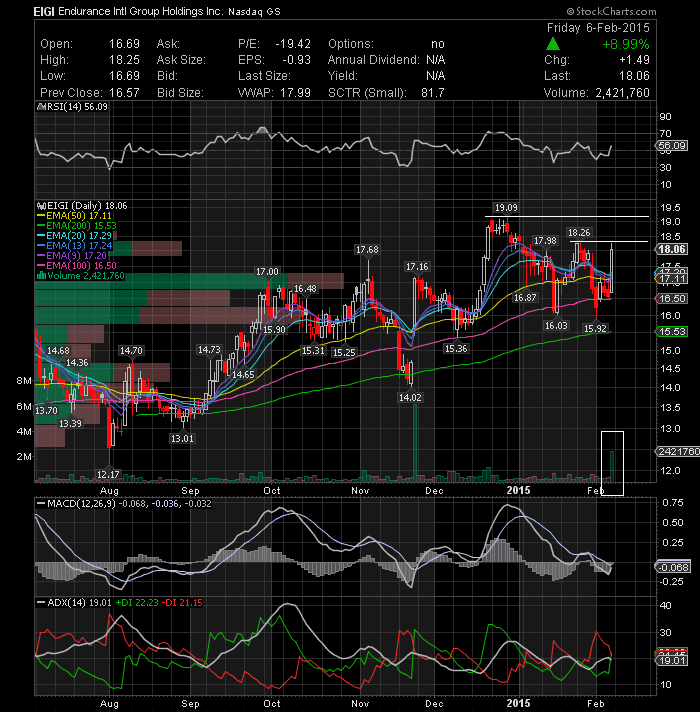700x712 pixels.
Task: Click the Volume value in the header
Action: pos(622,93)
